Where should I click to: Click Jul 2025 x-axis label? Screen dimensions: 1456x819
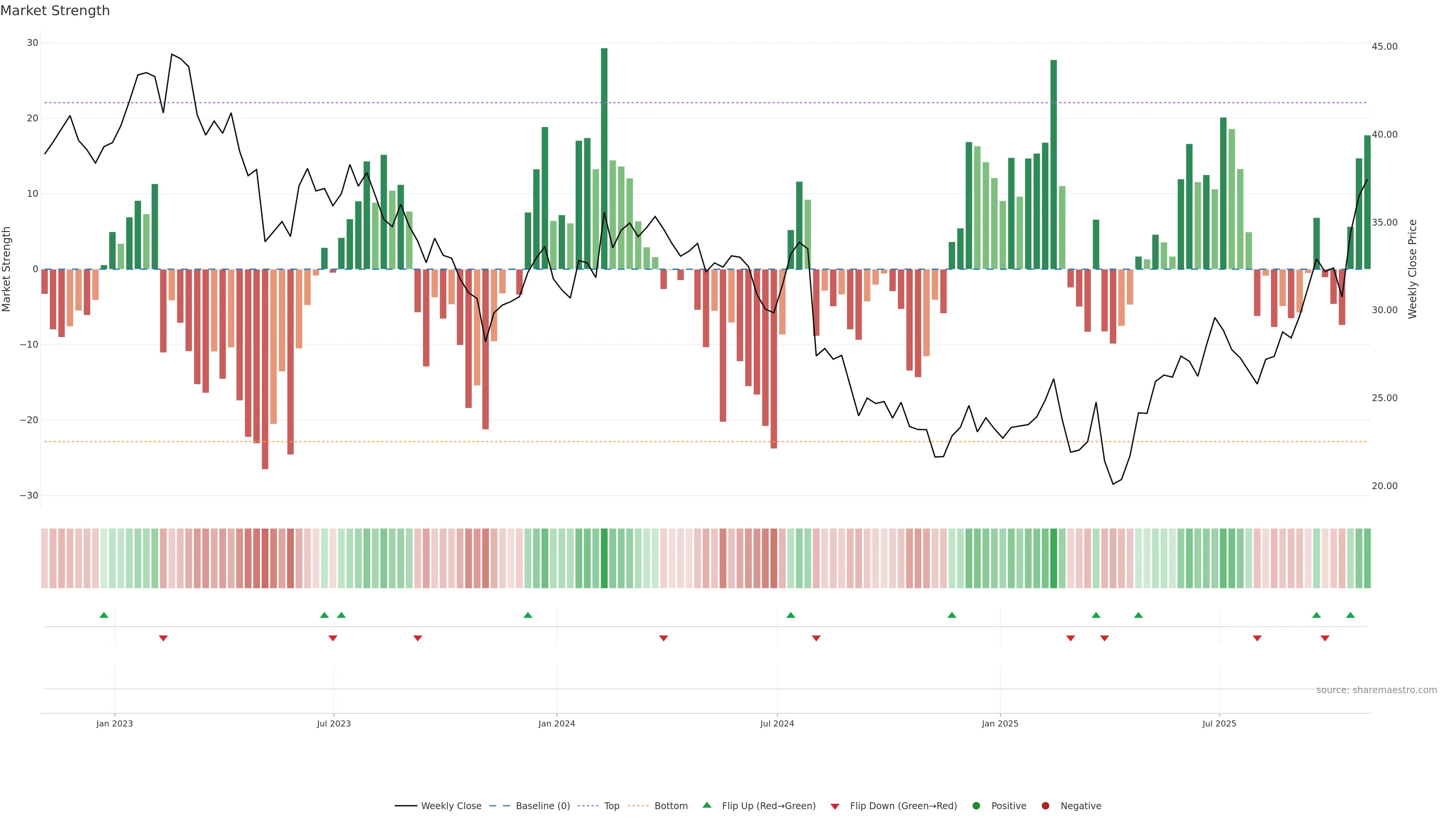pos(1219,723)
